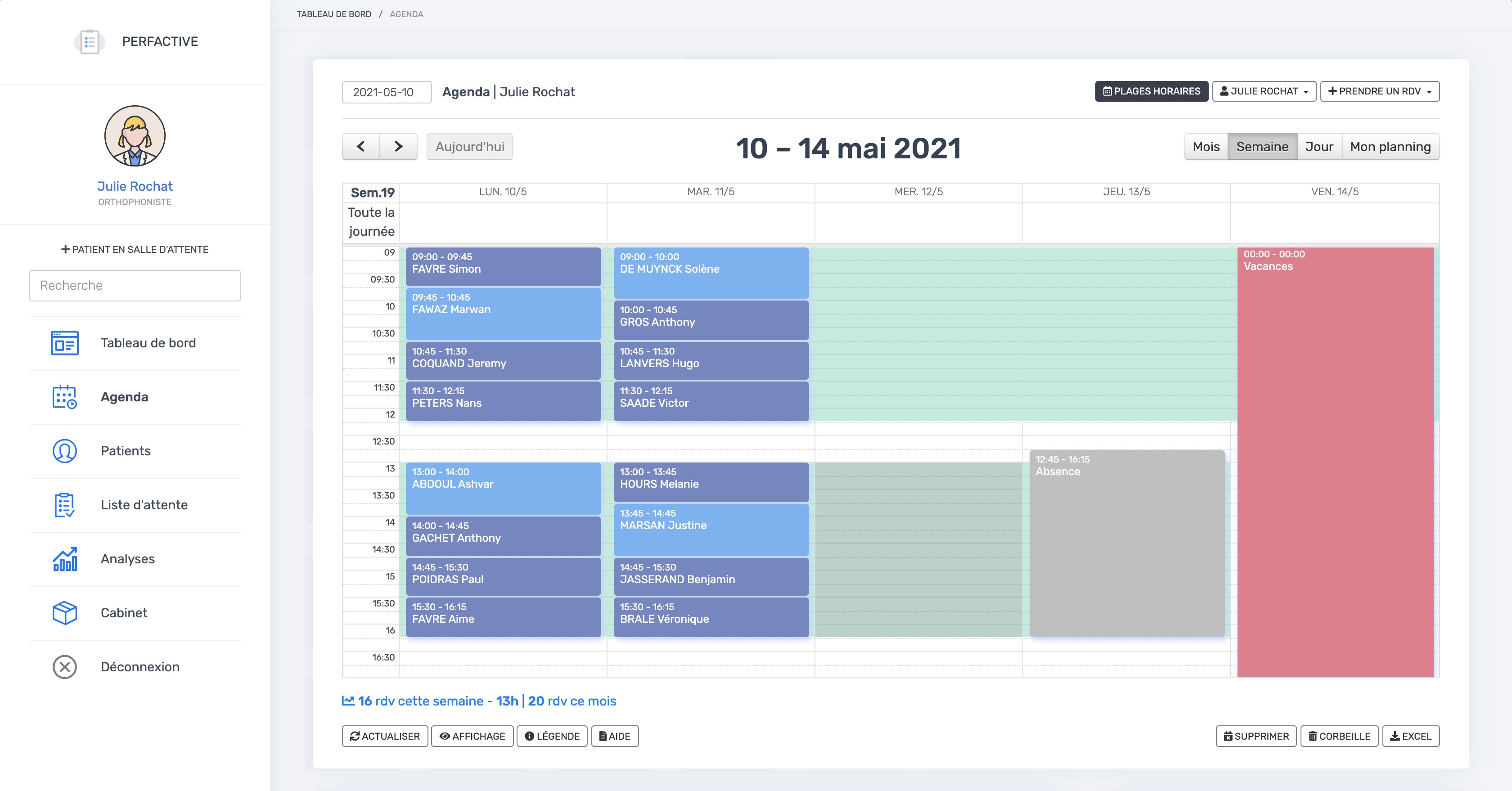
Task: Click the Recherche search field
Action: pos(135,286)
